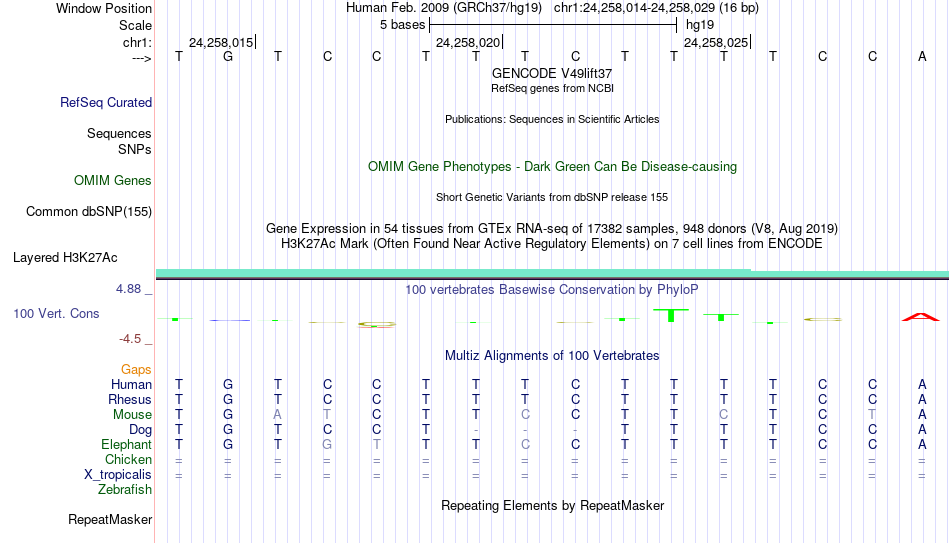950x543 pixels.
Task: Click the red A logo in conservation track
Action: click(x=921, y=317)
